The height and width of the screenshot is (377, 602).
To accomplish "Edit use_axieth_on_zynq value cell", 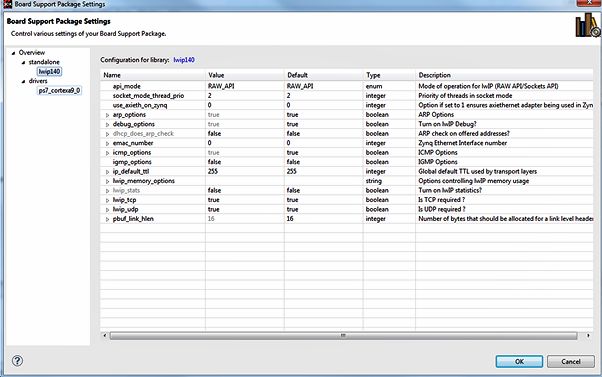I will point(245,105).
